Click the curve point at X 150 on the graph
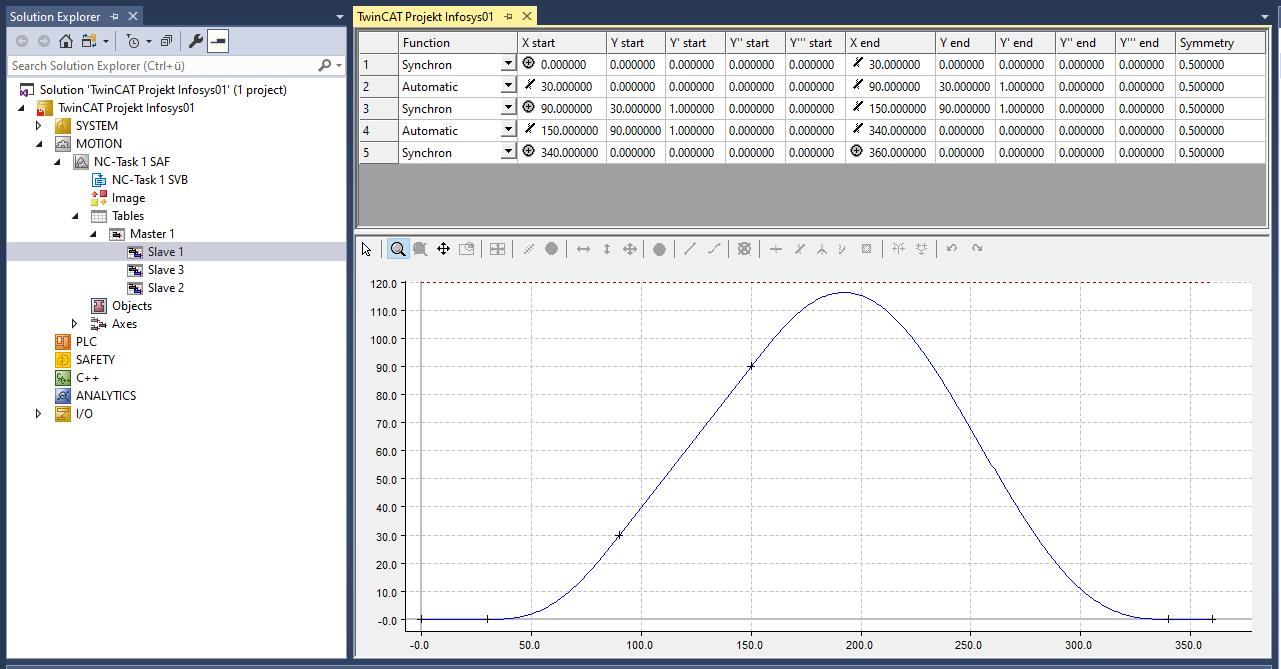 click(x=750, y=366)
